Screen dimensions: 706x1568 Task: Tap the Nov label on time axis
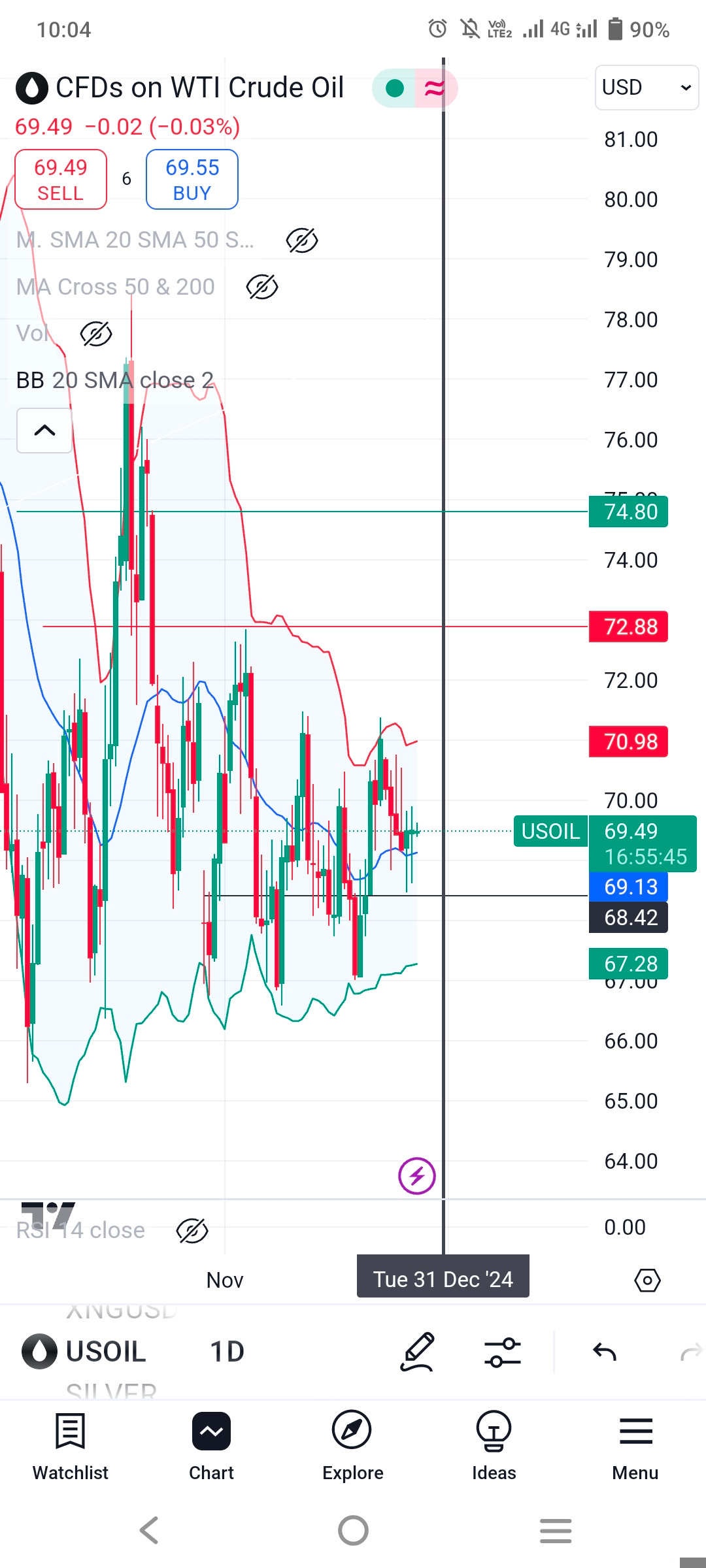225,1280
